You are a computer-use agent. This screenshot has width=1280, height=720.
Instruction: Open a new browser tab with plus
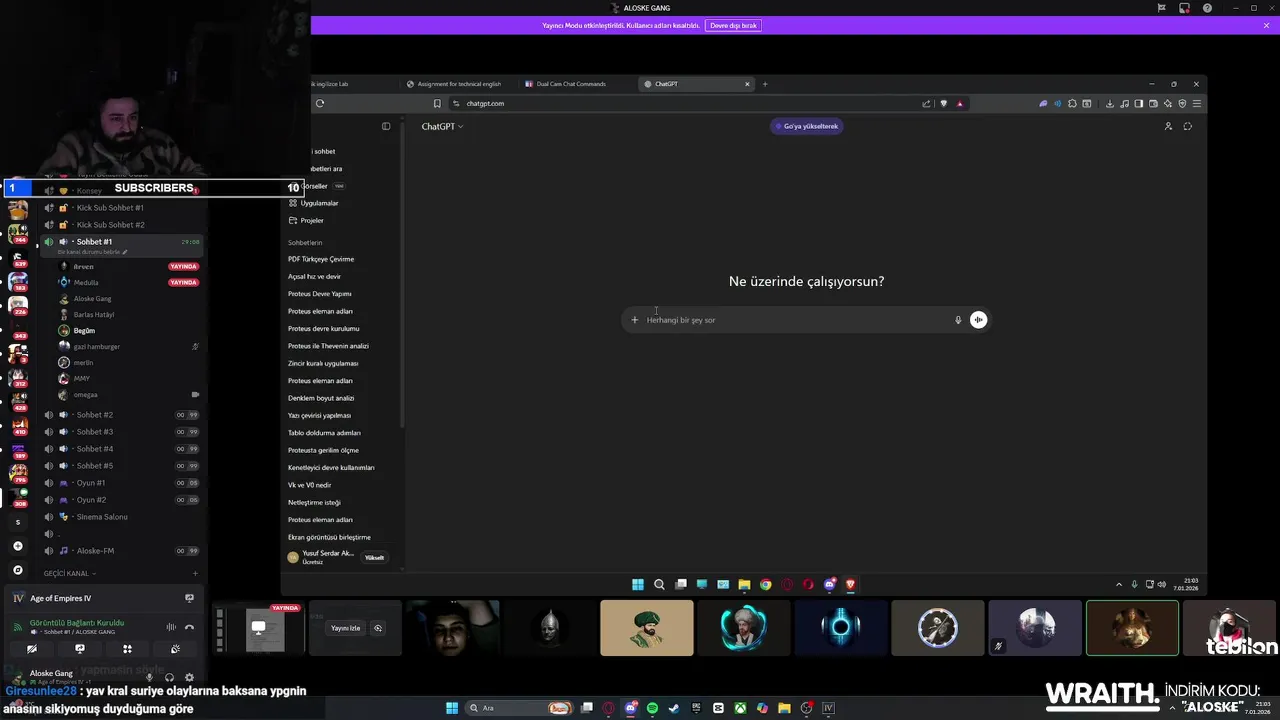pyautogui.click(x=765, y=84)
